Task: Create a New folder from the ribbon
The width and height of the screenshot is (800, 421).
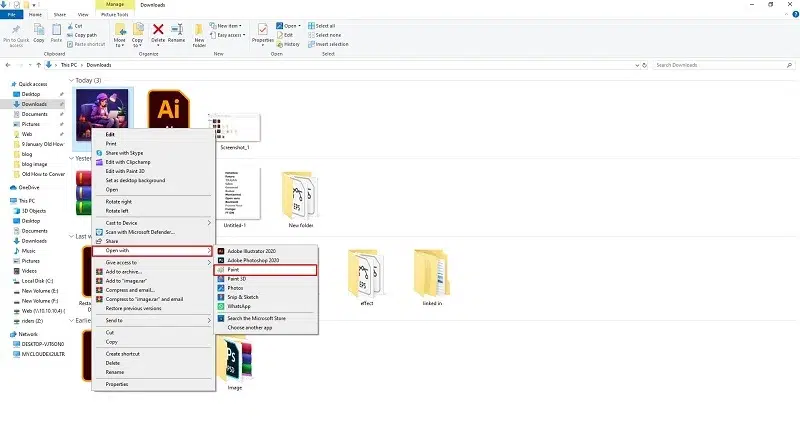Action: click(x=199, y=35)
